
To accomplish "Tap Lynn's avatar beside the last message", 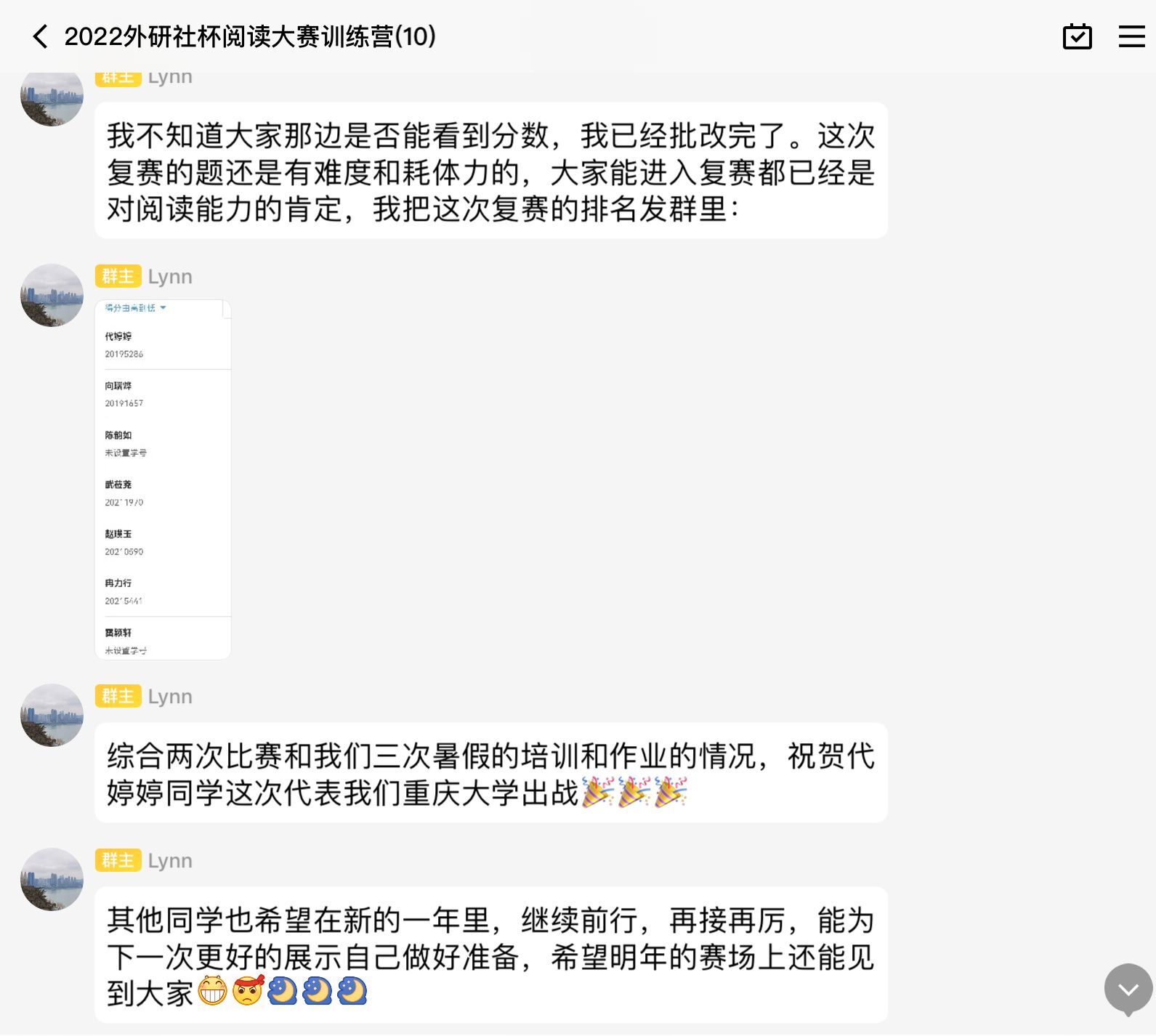I will (52, 879).
